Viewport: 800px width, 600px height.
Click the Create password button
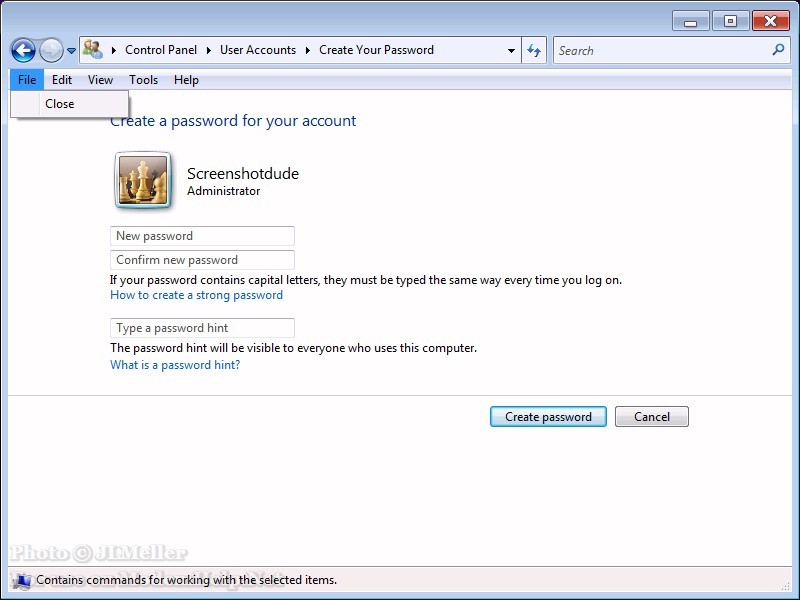[x=548, y=417]
